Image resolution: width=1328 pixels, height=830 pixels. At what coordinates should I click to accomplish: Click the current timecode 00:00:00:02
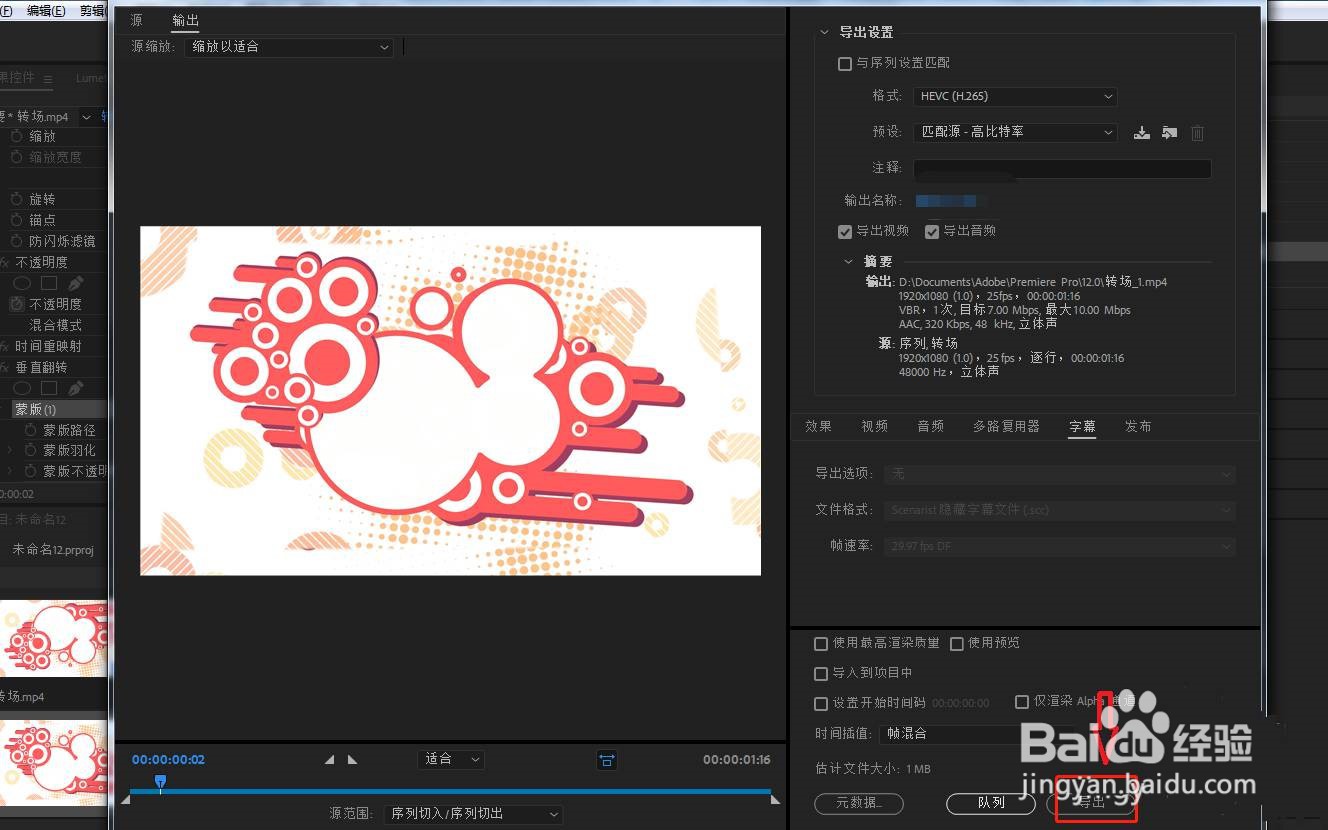(x=168, y=760)
